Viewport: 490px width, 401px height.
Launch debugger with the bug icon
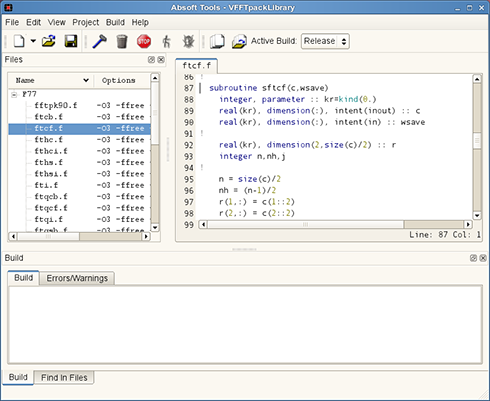coord(188,41)
